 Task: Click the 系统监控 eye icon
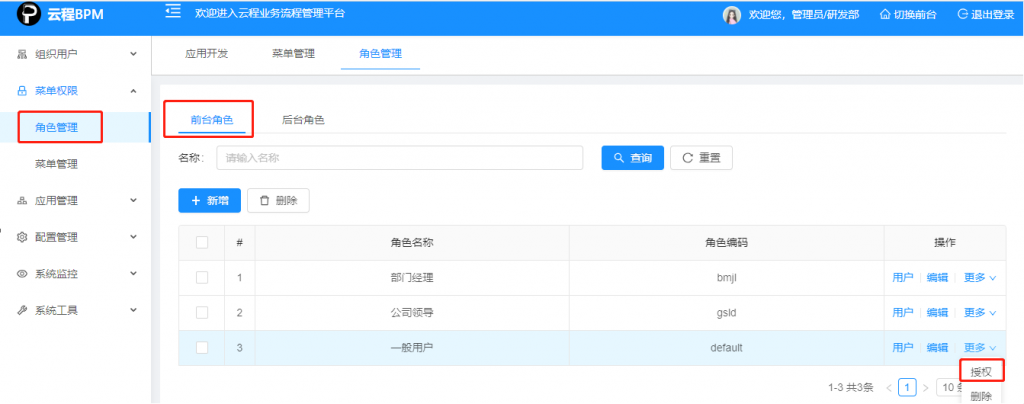[22, 274]
